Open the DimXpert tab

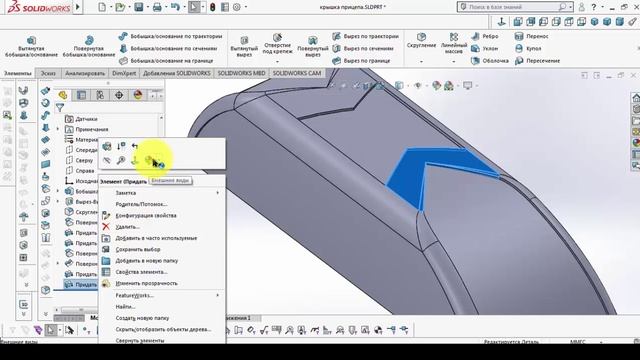(124, 73)
